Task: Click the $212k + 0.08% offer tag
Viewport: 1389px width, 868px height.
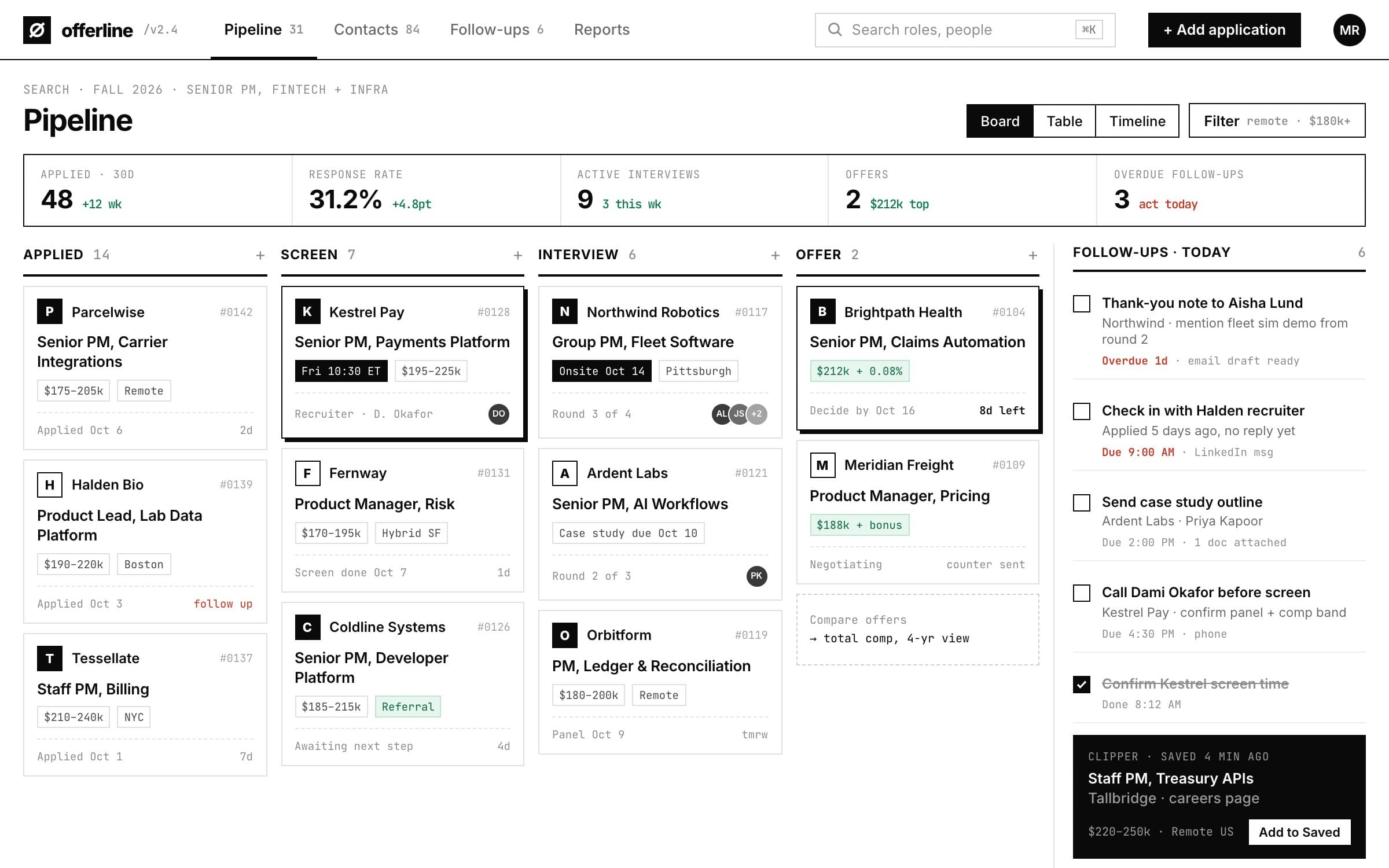Action: click(x=859, y=371)
